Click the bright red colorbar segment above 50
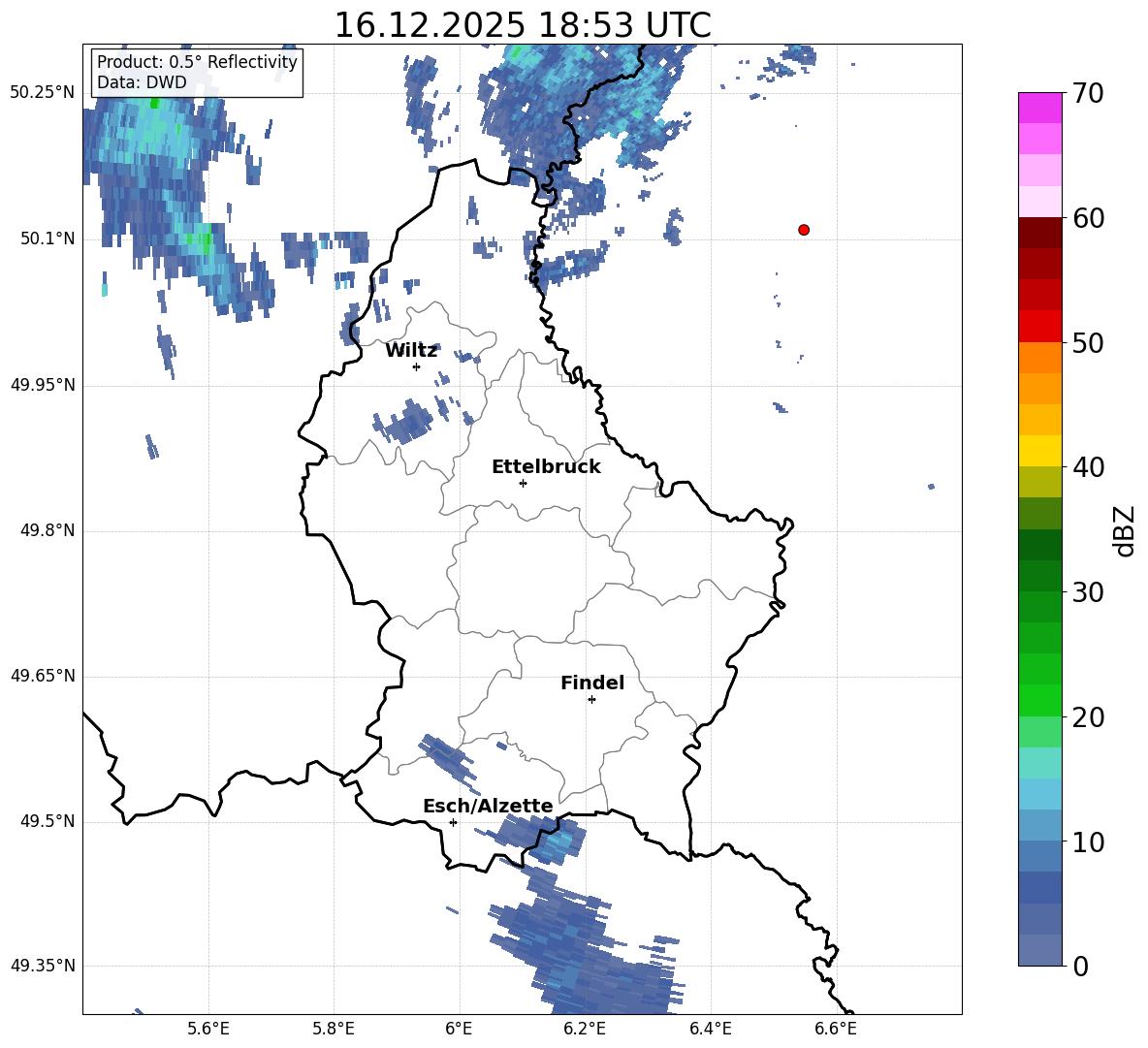 [x=1039, y=327]
